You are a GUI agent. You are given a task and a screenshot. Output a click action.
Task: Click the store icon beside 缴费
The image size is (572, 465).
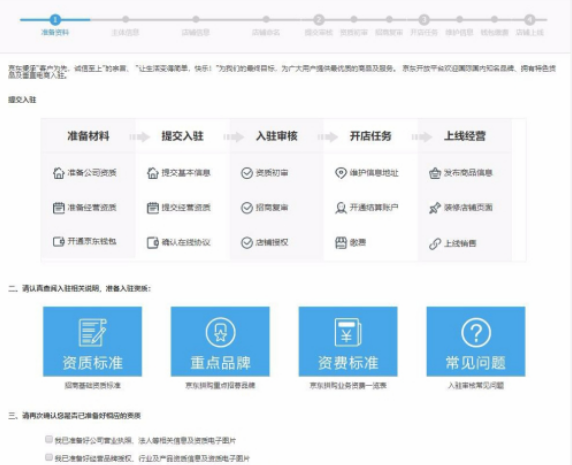click(341, 243)
